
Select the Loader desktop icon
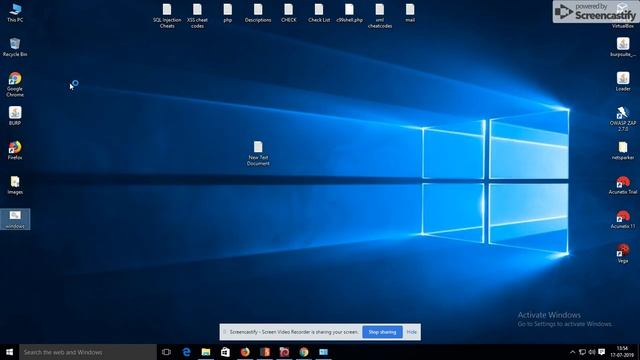(623, 81)
